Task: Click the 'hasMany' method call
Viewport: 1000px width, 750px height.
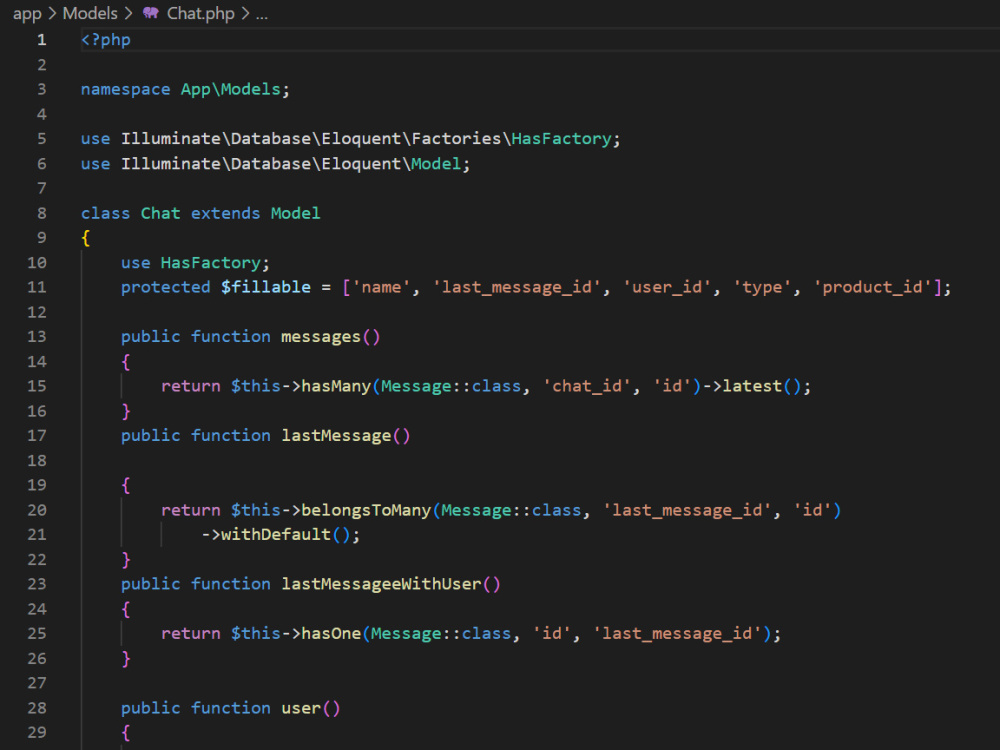Action: (x=336, y=386)
